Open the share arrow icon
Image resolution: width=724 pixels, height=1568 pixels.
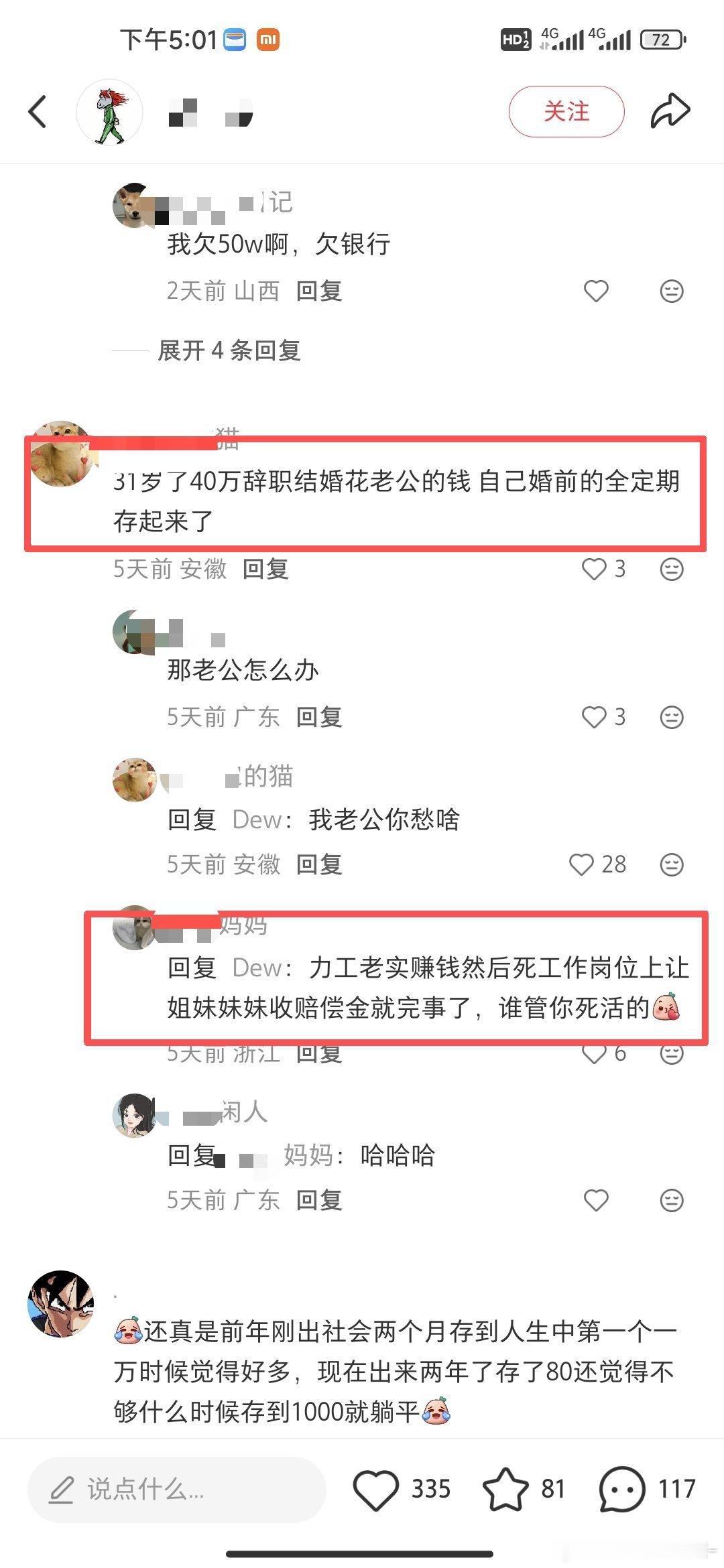click(670, 111)
